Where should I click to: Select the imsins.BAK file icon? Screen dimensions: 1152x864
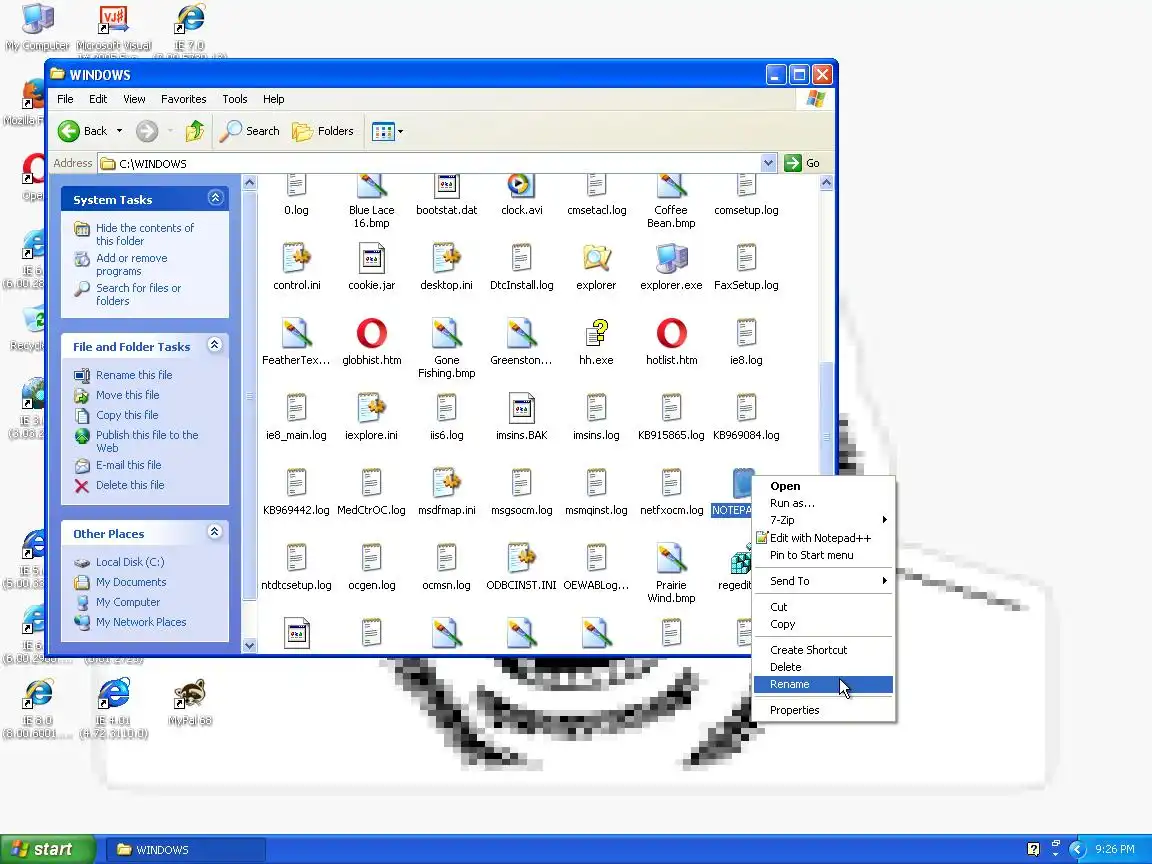point(522,408)
